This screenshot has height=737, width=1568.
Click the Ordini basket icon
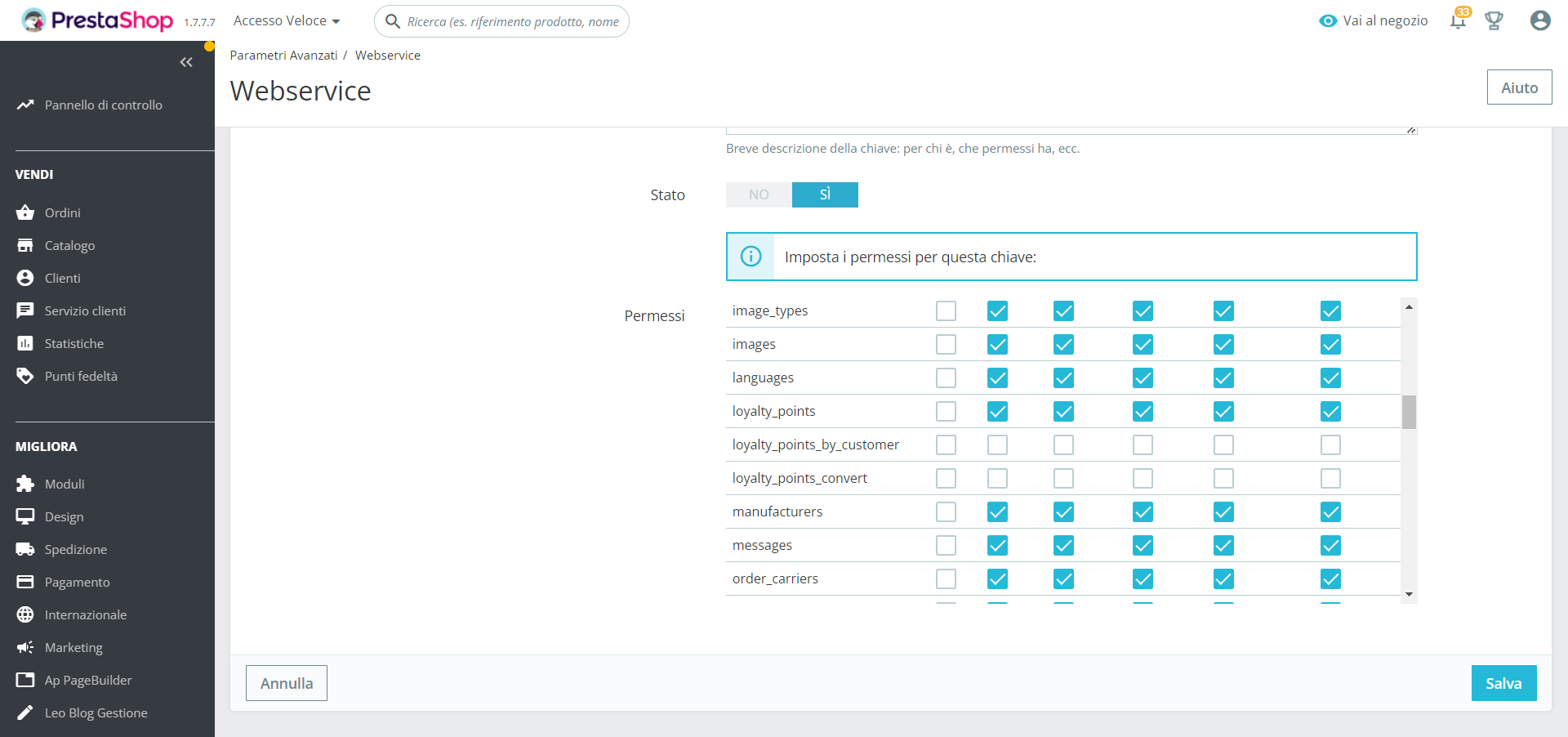pyautogui.click(x=25, y=212)
